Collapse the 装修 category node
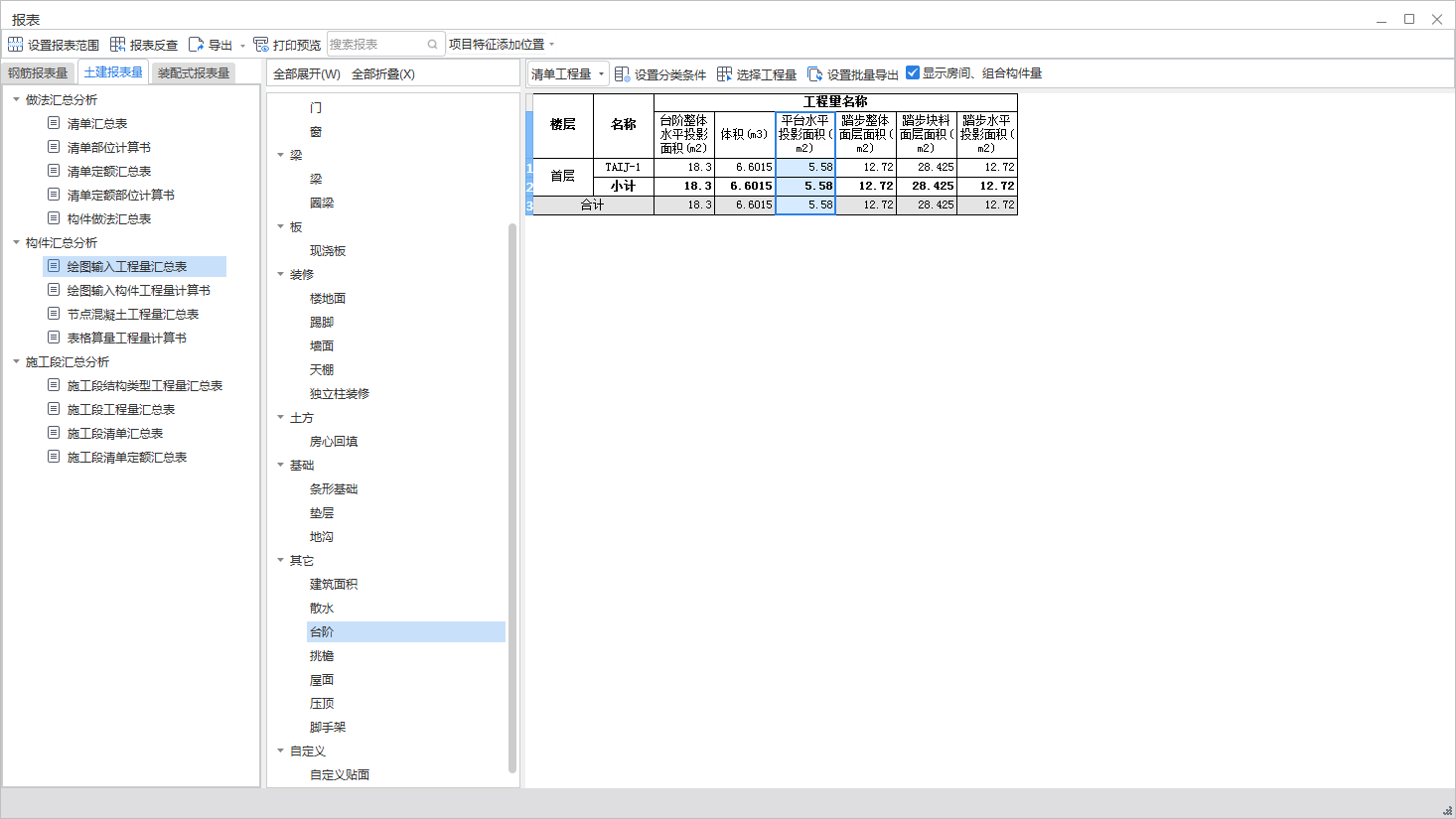 [280, 274]
